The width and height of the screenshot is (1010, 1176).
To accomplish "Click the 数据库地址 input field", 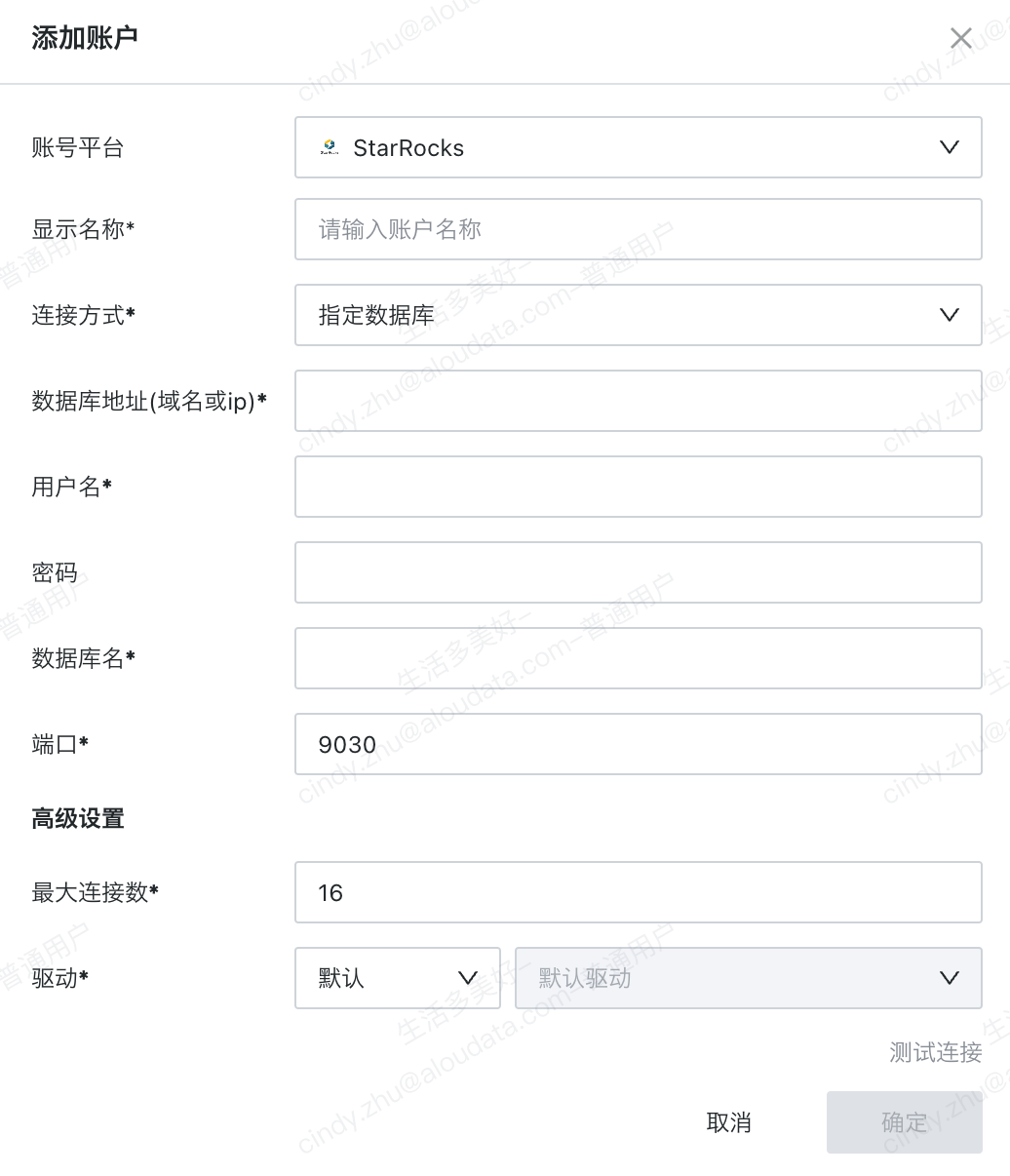I will click(638, 401).
